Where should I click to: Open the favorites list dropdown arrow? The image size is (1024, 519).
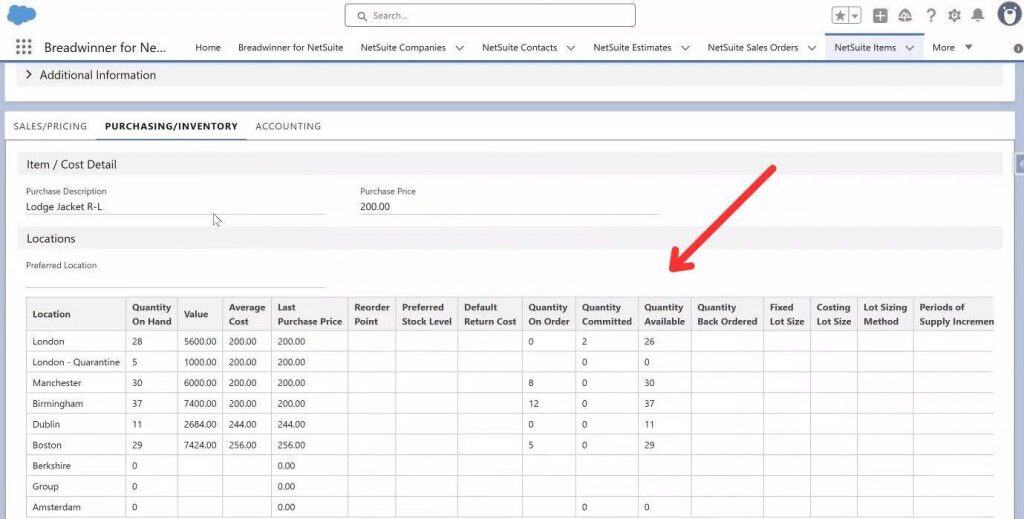point(855,16)
